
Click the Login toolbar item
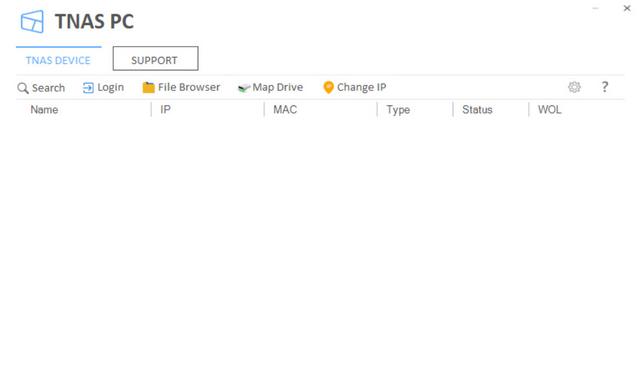(x=103, y=87)
